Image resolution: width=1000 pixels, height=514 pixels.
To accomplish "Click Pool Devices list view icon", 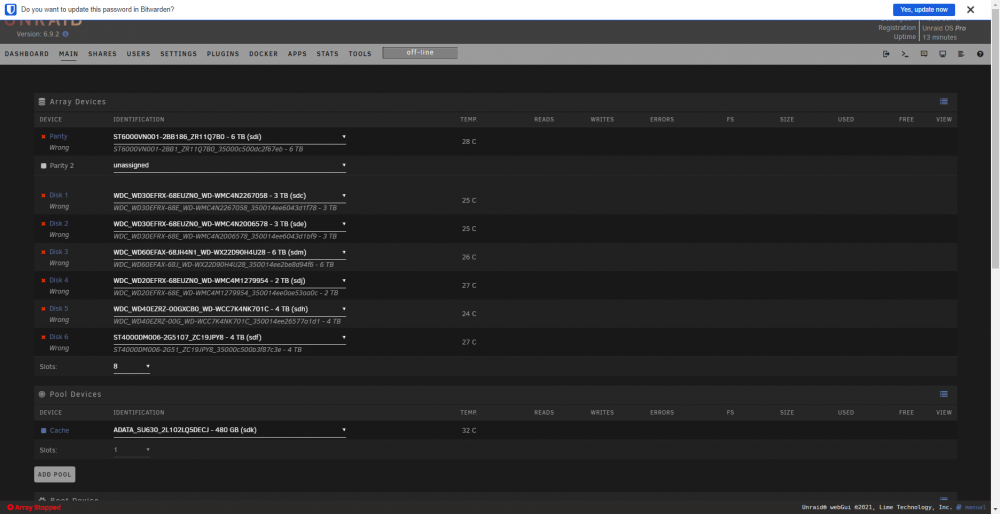I will [x=944, y=394].
